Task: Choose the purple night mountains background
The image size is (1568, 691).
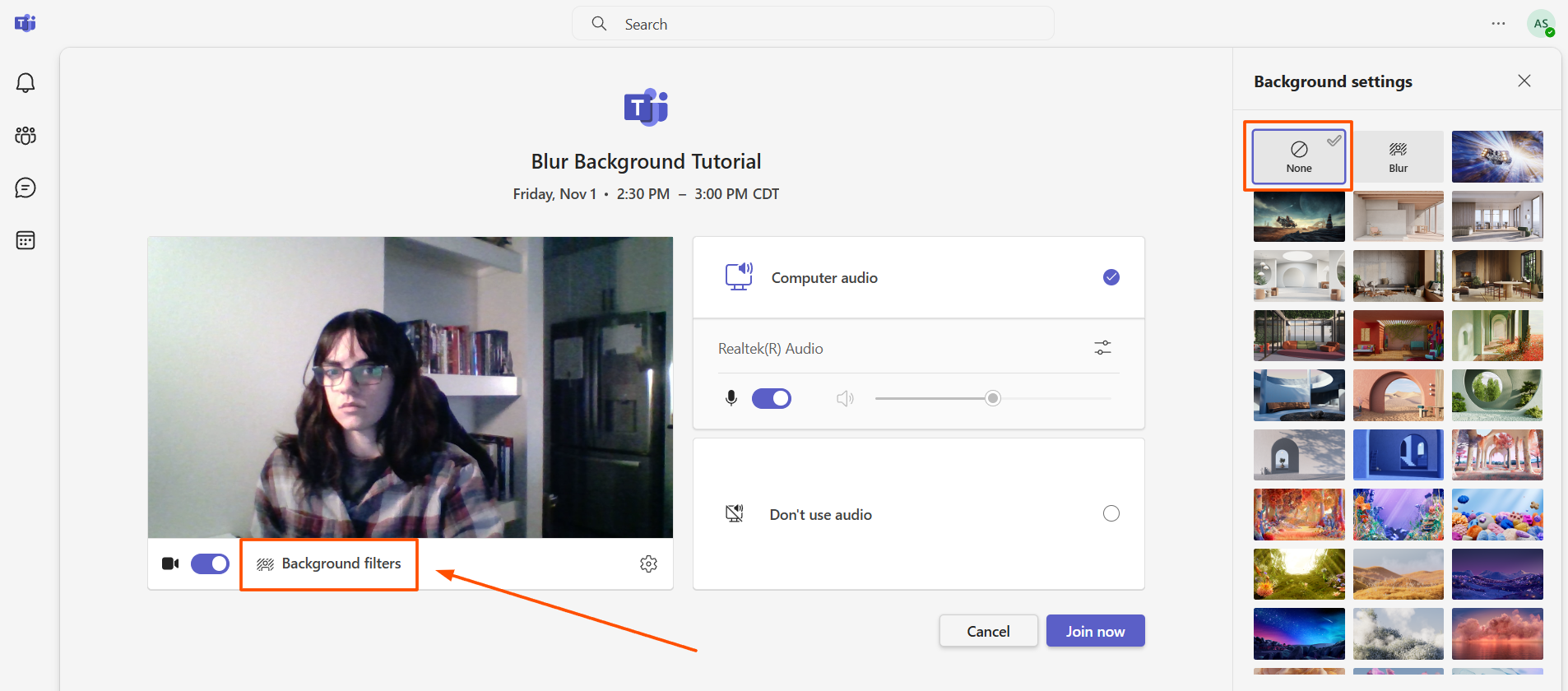Action: point(1497,574)
